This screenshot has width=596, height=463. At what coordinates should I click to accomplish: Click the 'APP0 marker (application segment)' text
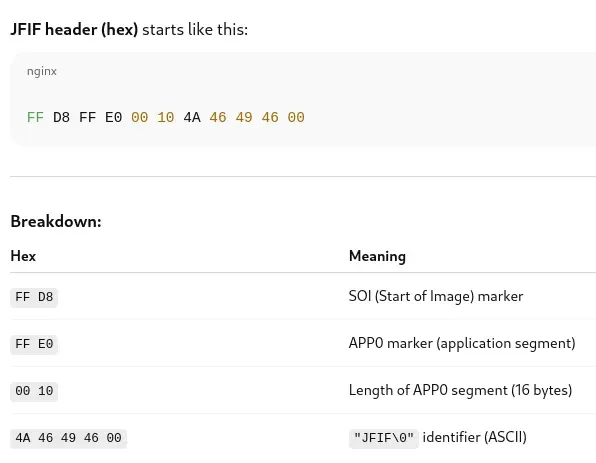point(462,343)
